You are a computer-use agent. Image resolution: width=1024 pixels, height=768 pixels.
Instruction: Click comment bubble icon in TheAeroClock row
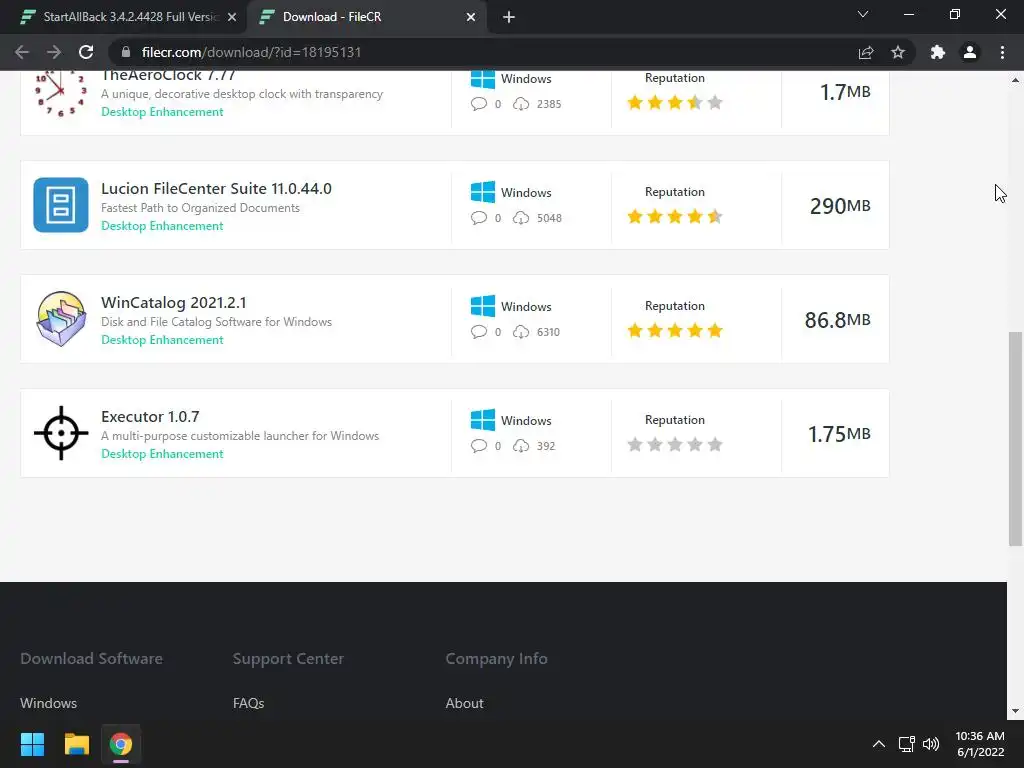[x=479, y=104]
